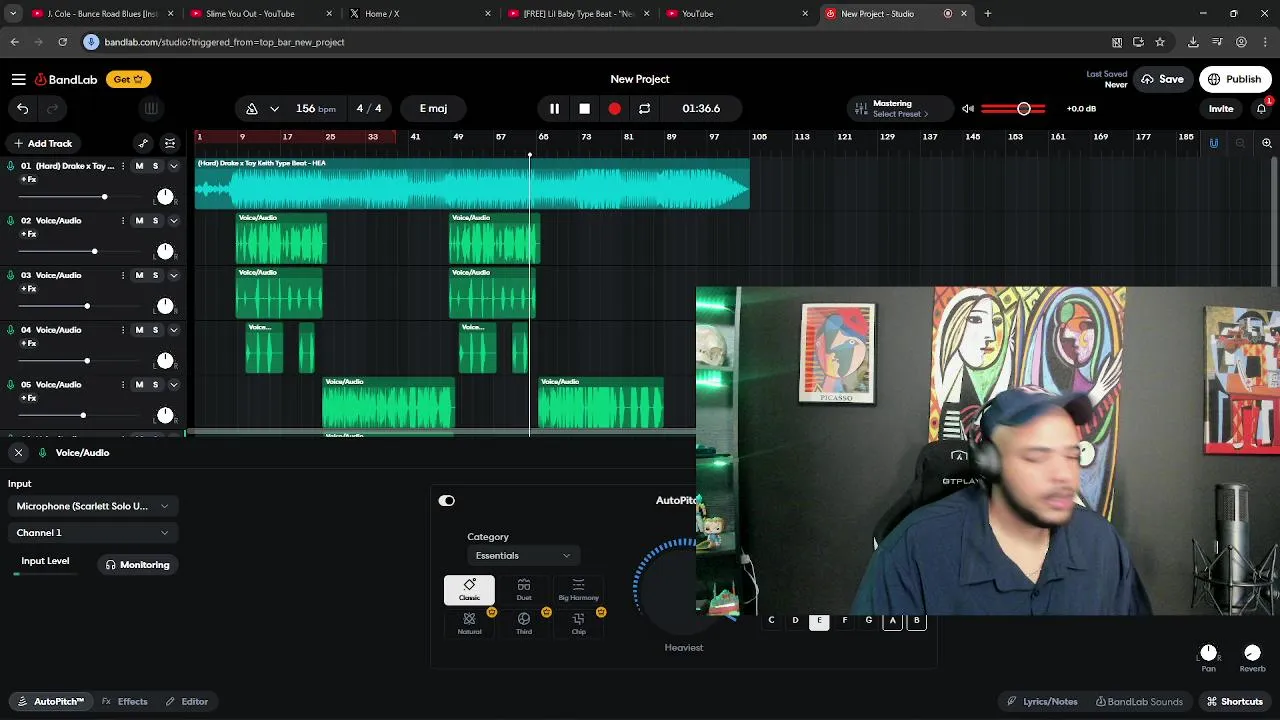
Task: Select the Big Harmony AutoPitch preset
Action: coord(578,590)
